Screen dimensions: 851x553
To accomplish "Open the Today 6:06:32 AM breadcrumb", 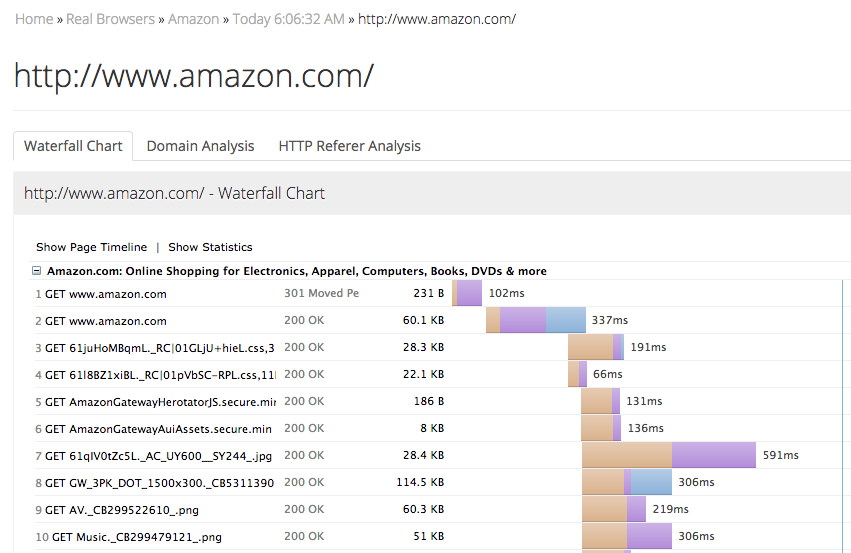I will [x=288, y=19].
